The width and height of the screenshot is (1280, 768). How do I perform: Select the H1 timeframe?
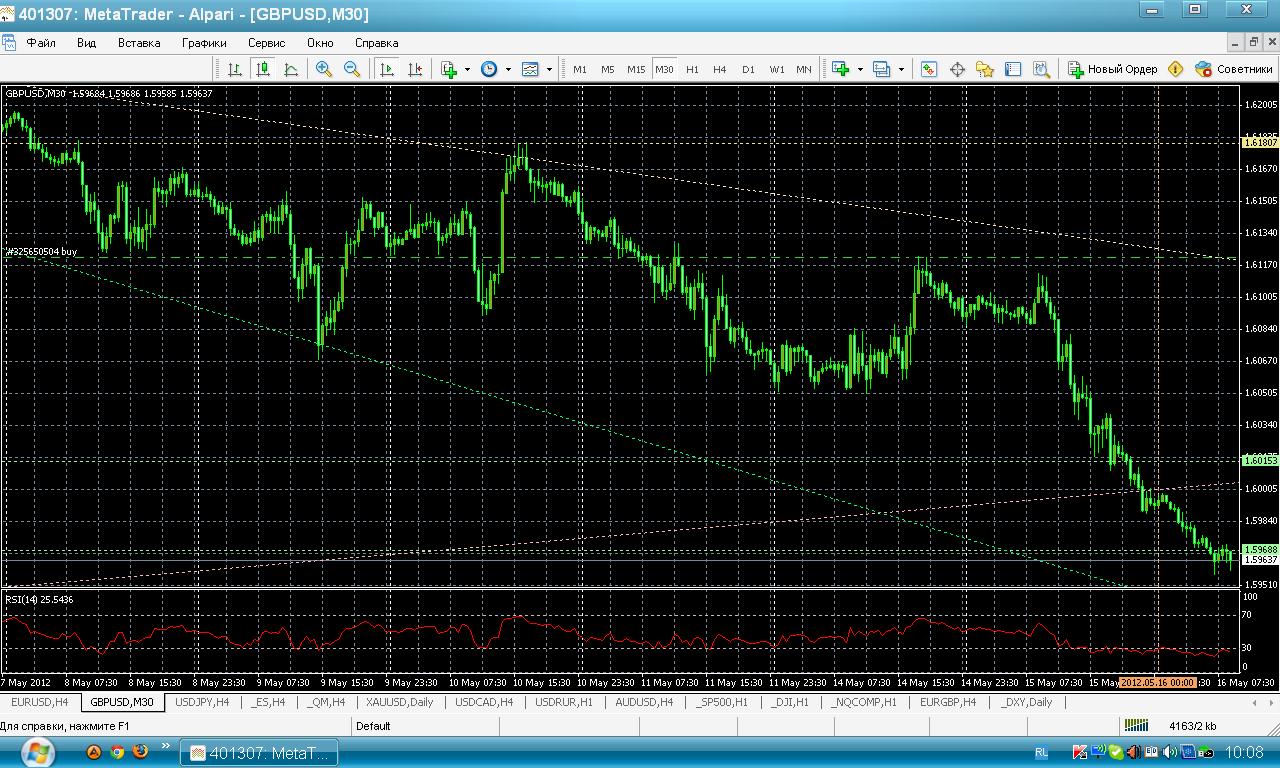click(x=692, y=69)
